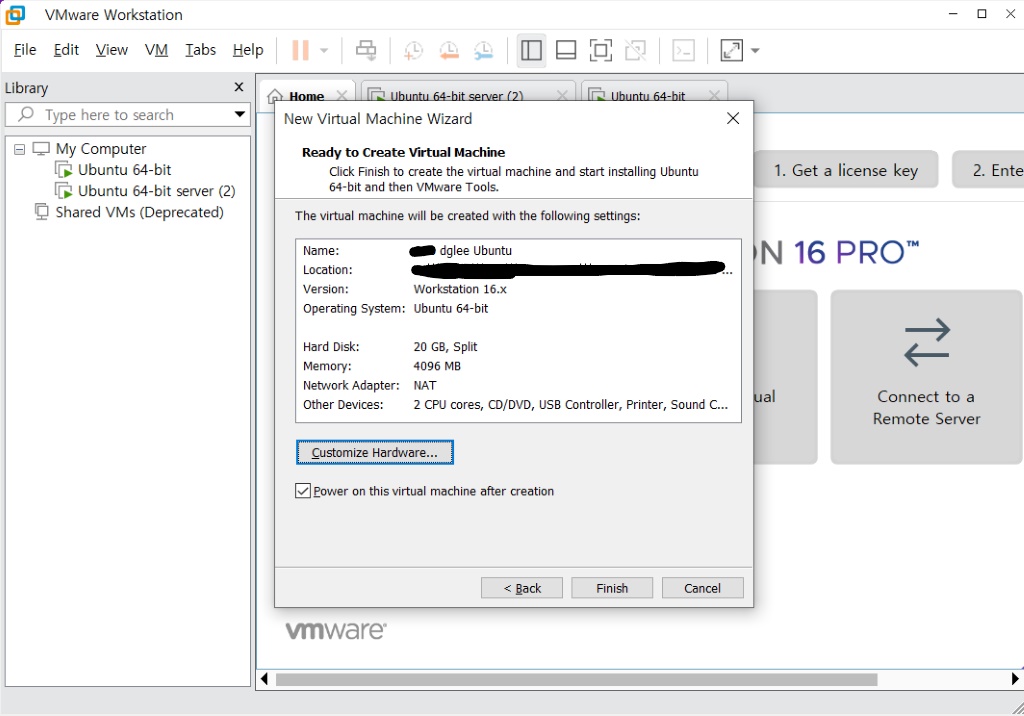Select Ubuntu 64-bit VM in library
Image resolution: width=1024 pixels, height=716 pixels.
[124, 170]
